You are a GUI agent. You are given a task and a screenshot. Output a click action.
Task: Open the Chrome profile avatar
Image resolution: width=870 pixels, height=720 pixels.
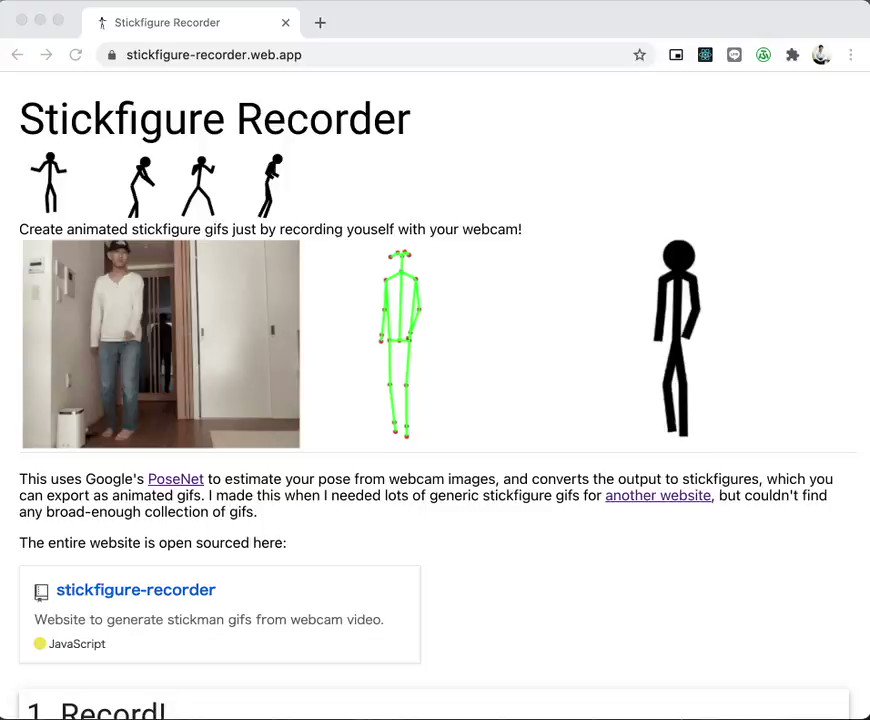click(x=821, y=54)
